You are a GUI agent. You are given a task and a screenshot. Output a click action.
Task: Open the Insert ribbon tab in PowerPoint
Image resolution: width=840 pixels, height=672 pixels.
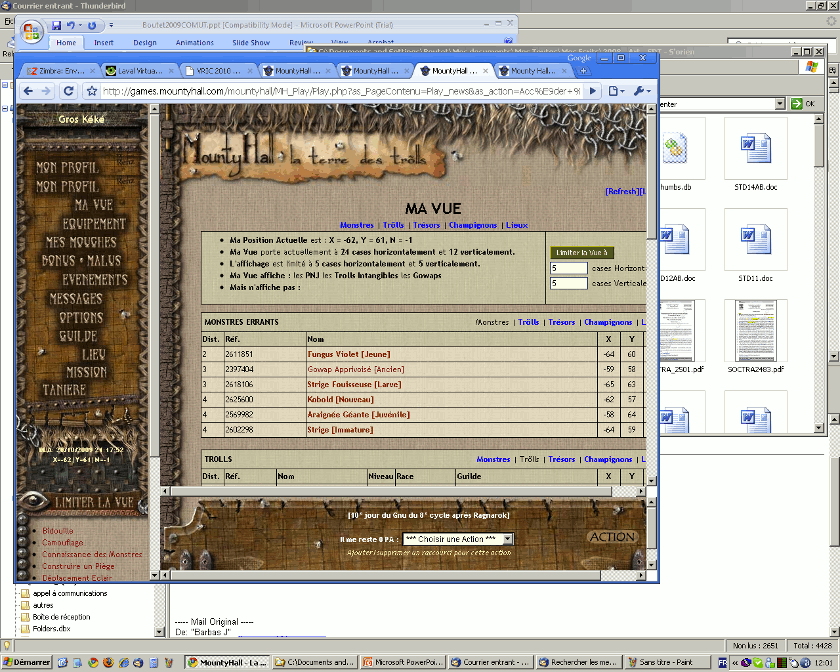tap(103, 42)
